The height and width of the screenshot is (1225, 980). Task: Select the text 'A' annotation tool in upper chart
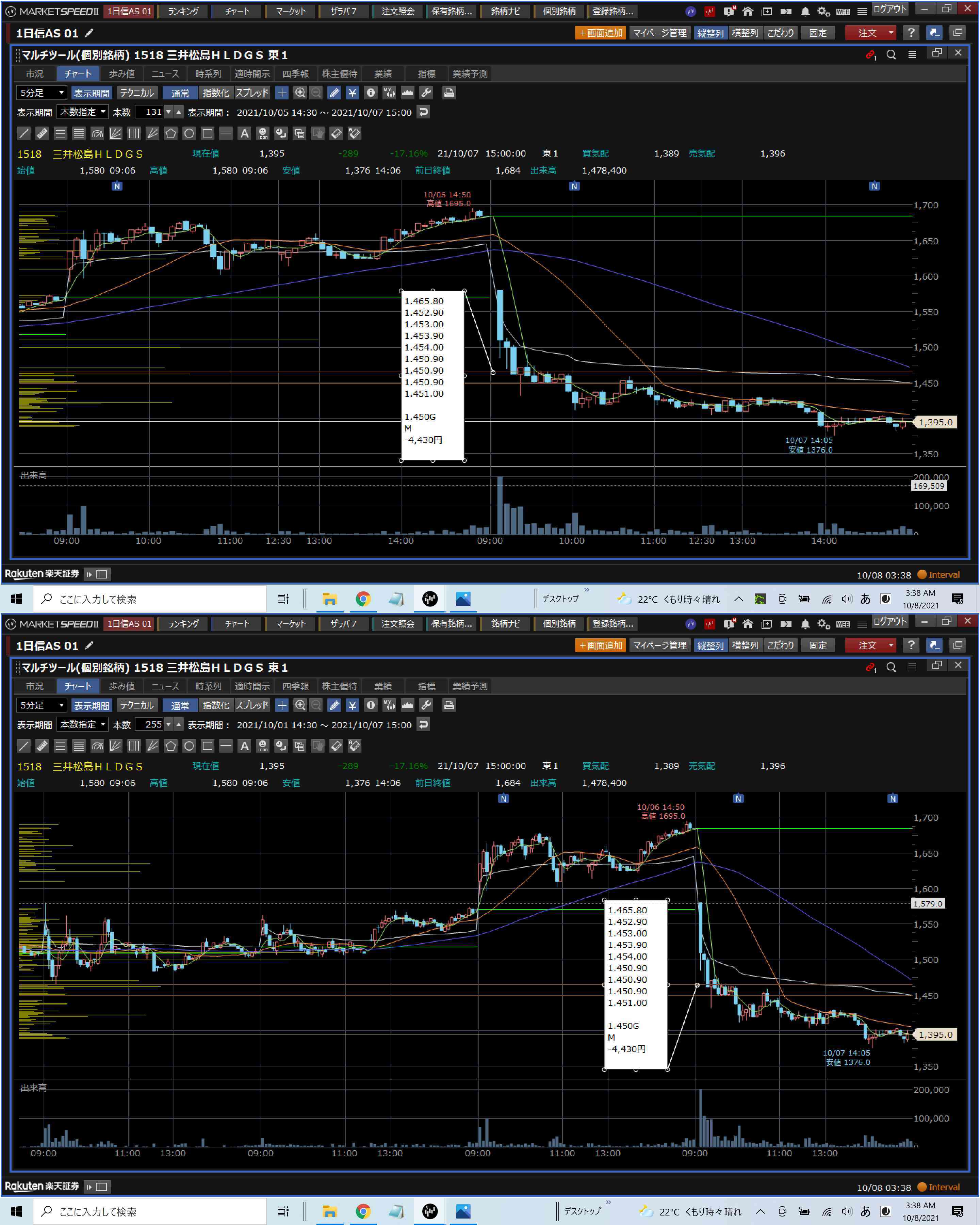click(244, 133)
